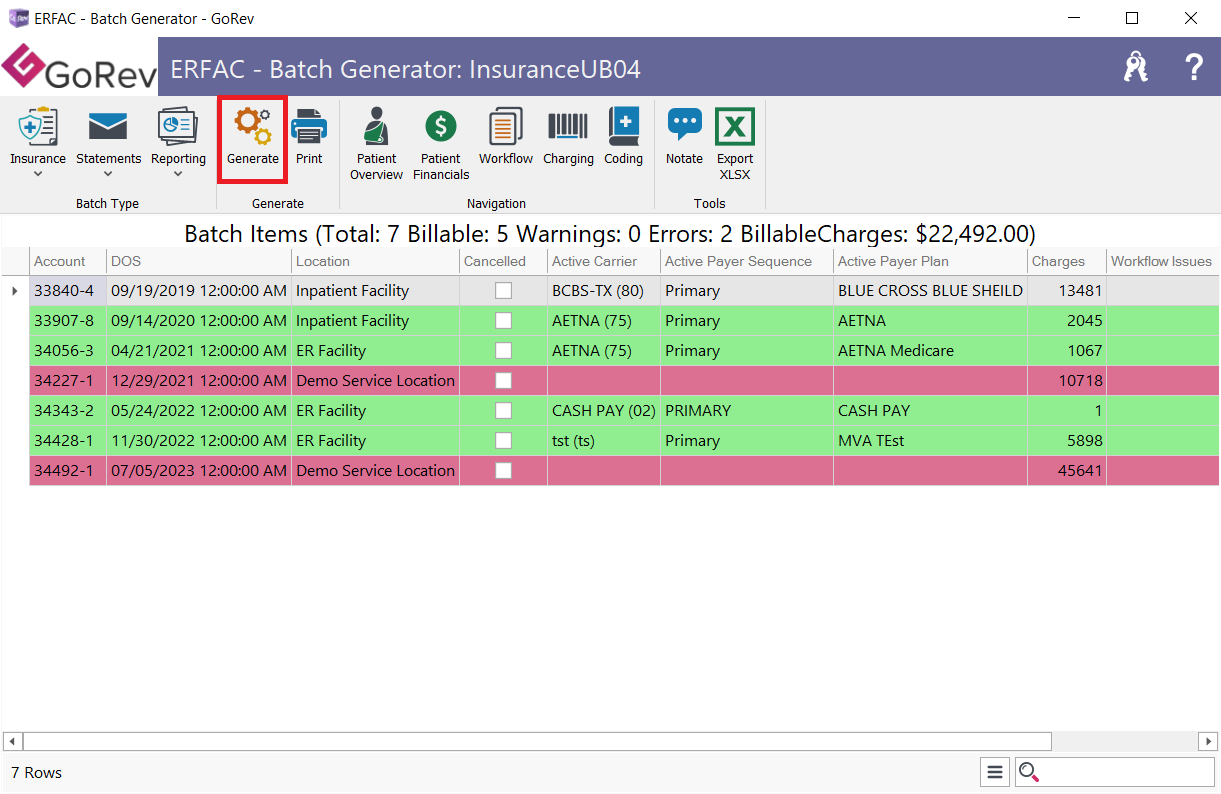The image size is (1221, 794).
Task: Sort by the Account column header
Action: click(68, 261)
